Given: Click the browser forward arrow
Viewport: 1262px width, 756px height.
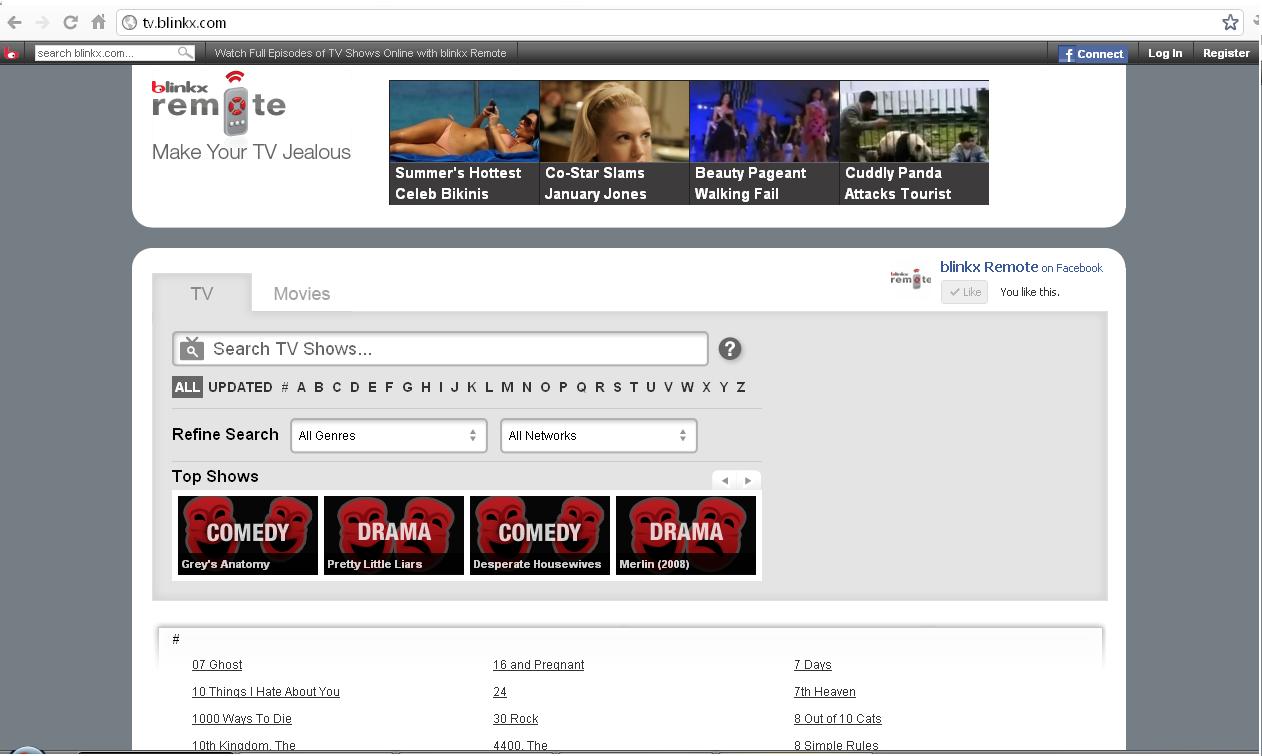Looking at the screenshot, I should pyautogui.click(x=42, y=22).
